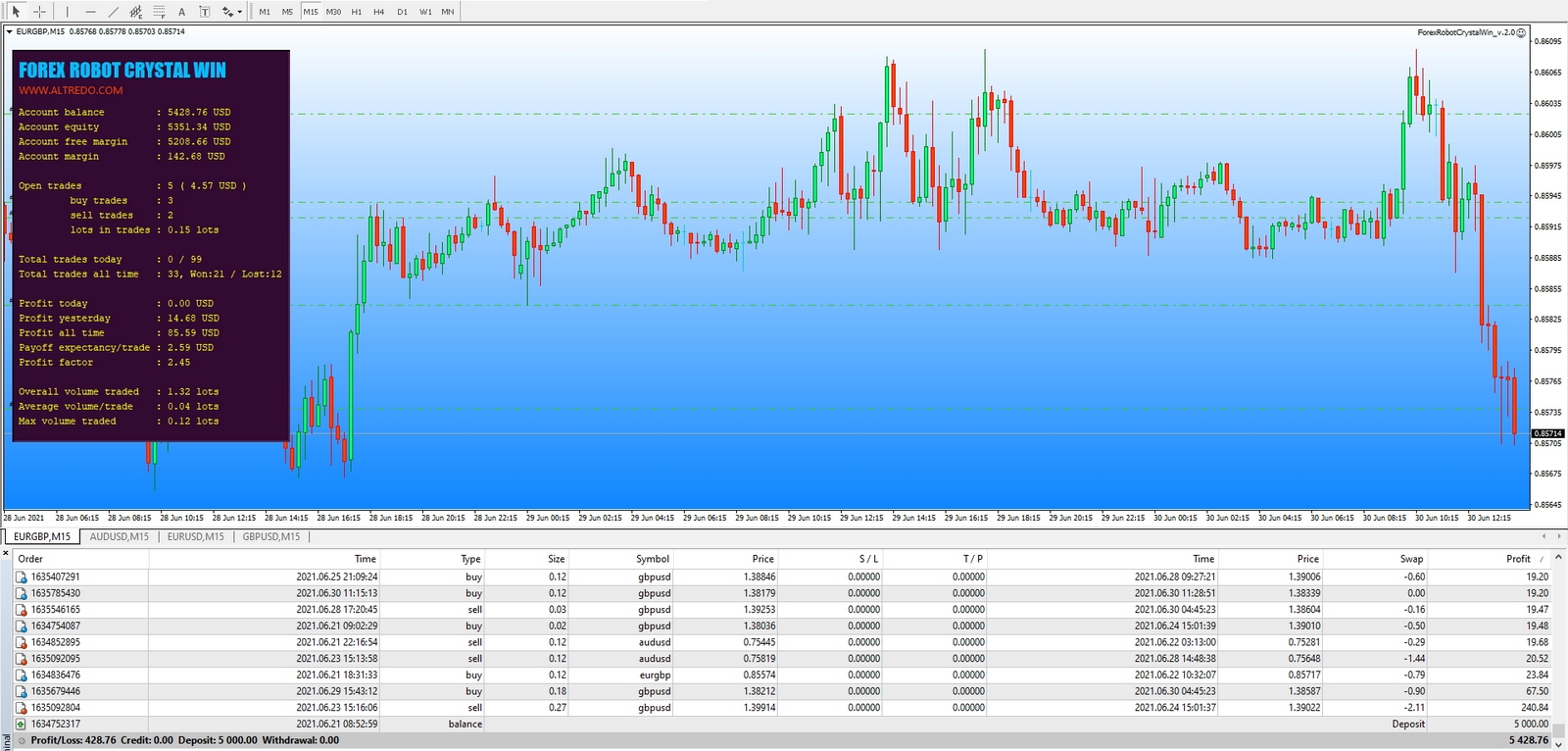Select order number 1635092804 text
The height and width of the screenshot is (751, 1568).
tap(56, 708)
